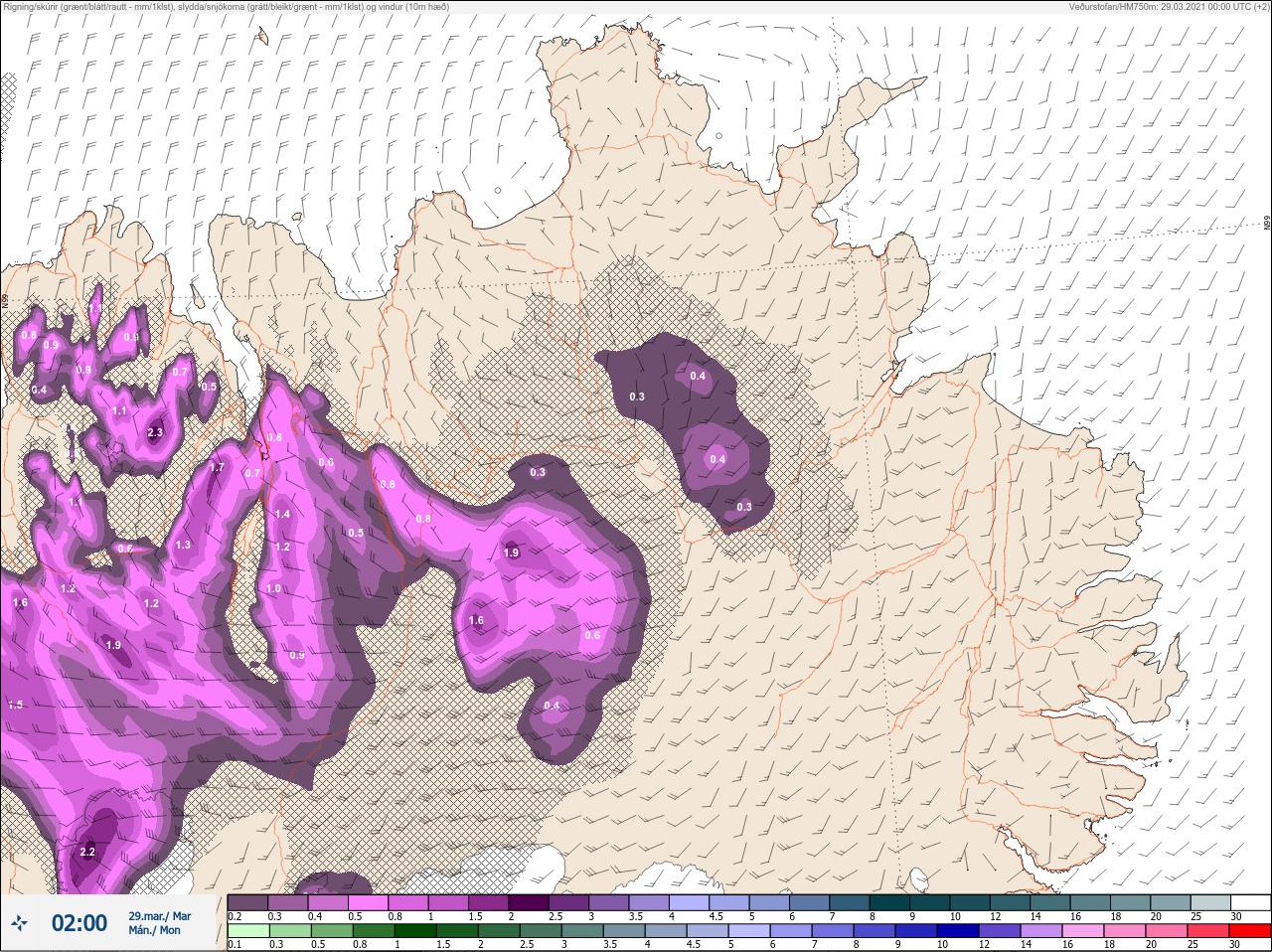Click the weekday text 'Mán./ Mon'

(x=155, y=930)
